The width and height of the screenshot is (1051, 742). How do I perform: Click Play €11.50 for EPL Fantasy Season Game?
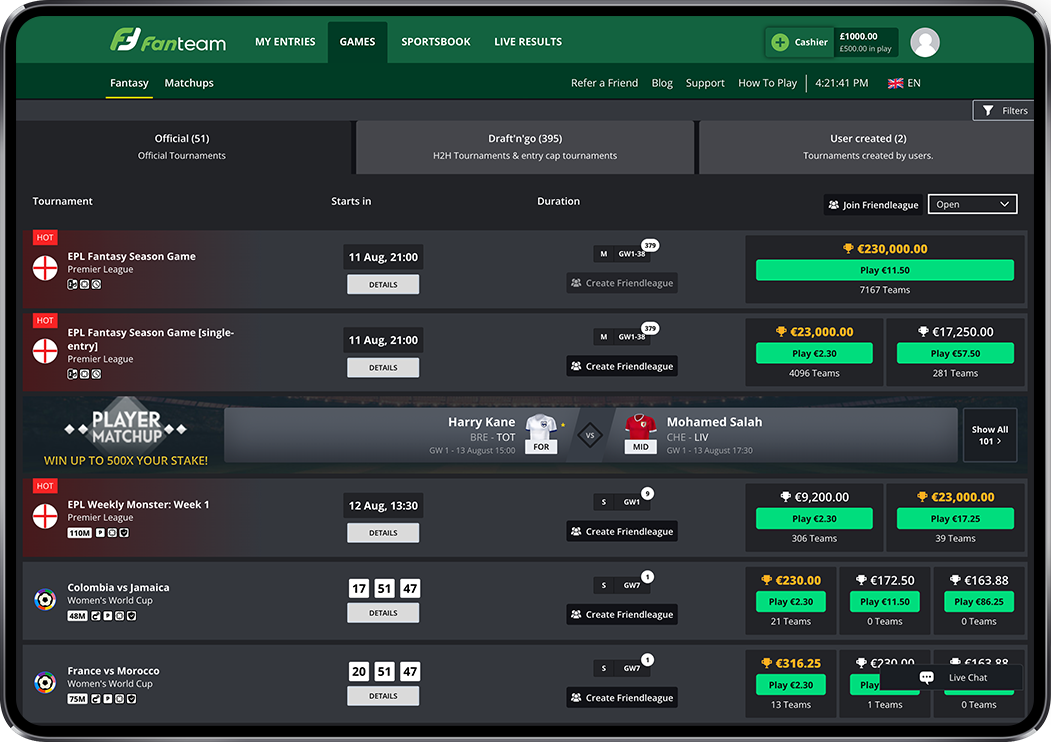[x=885, y=270]
